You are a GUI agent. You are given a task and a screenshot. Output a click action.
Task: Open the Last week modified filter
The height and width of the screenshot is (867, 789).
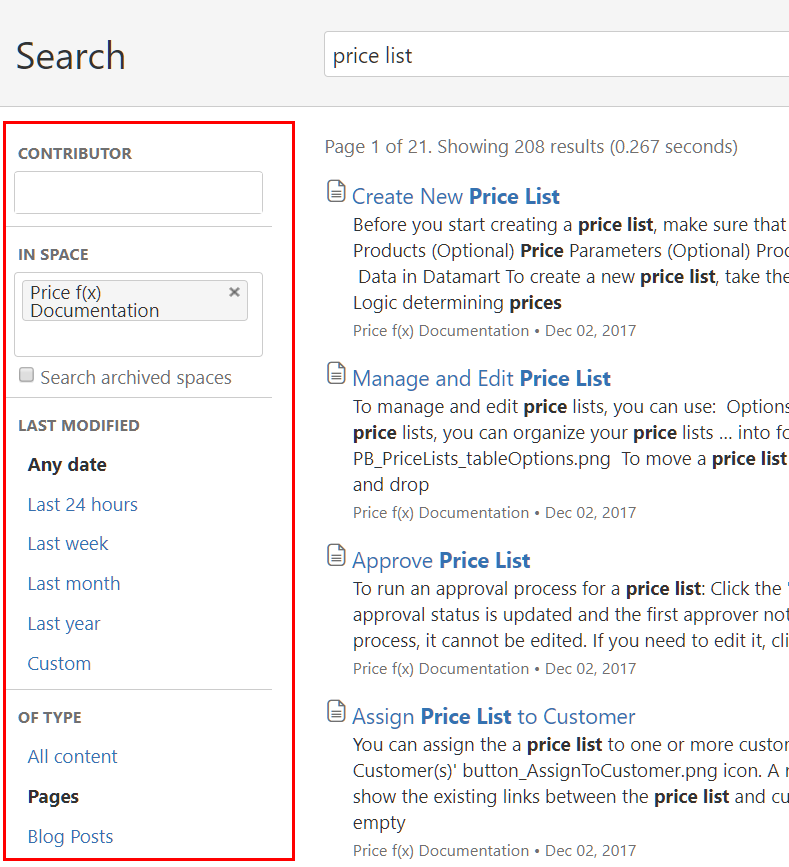68,543
